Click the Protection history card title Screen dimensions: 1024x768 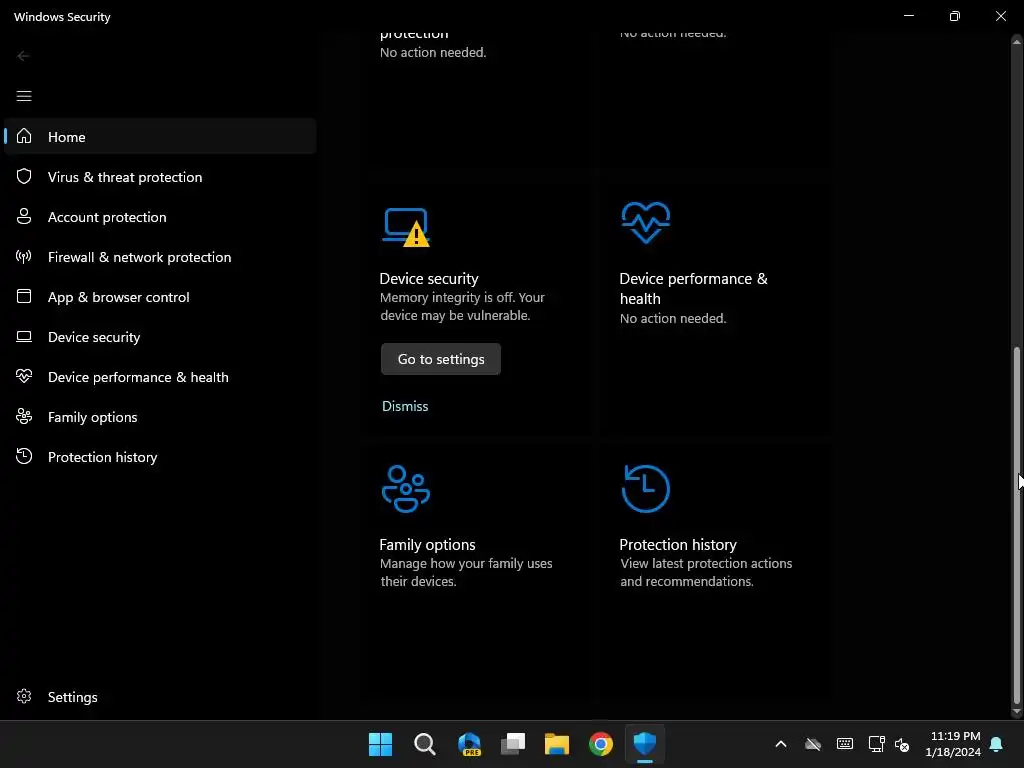point(678,544)
